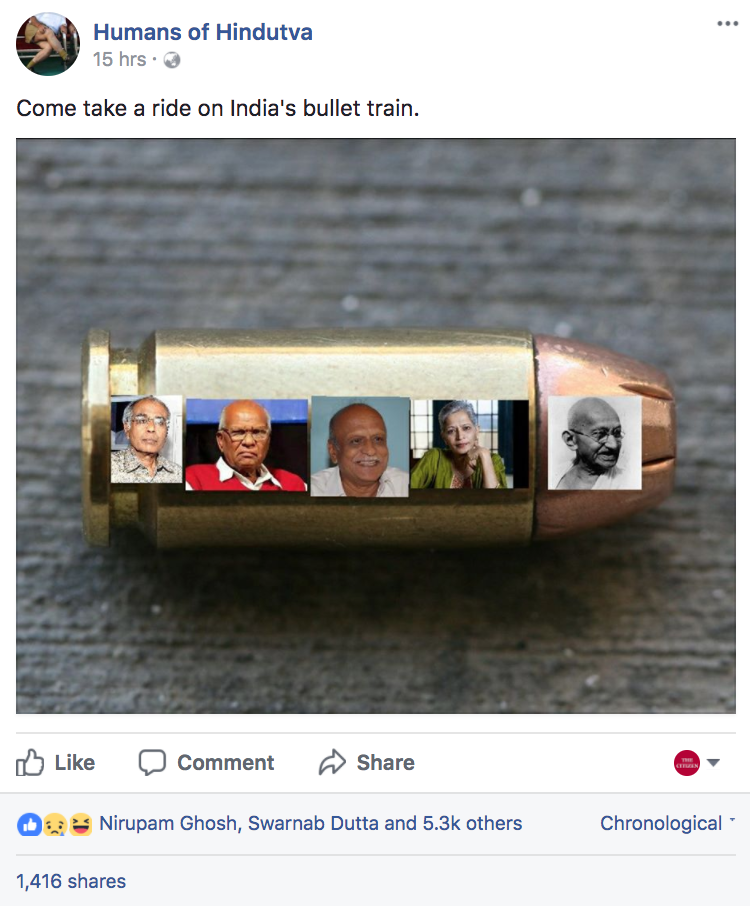Viewport: 750px width, 906px height.
Task: Click the Share arrow icon
Action: pyautogui.click(x=332, y=762)
